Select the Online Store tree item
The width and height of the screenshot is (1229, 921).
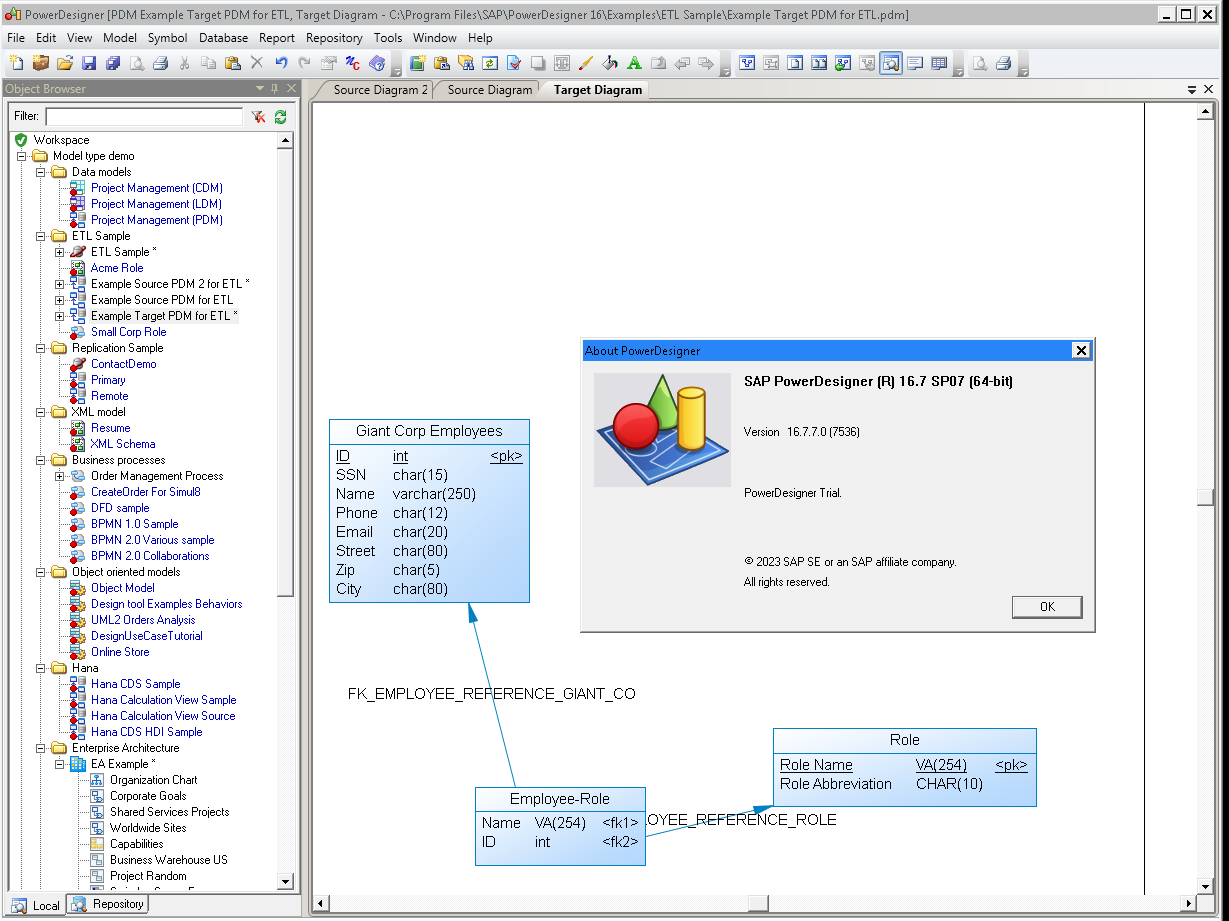[x=120, y=652]
